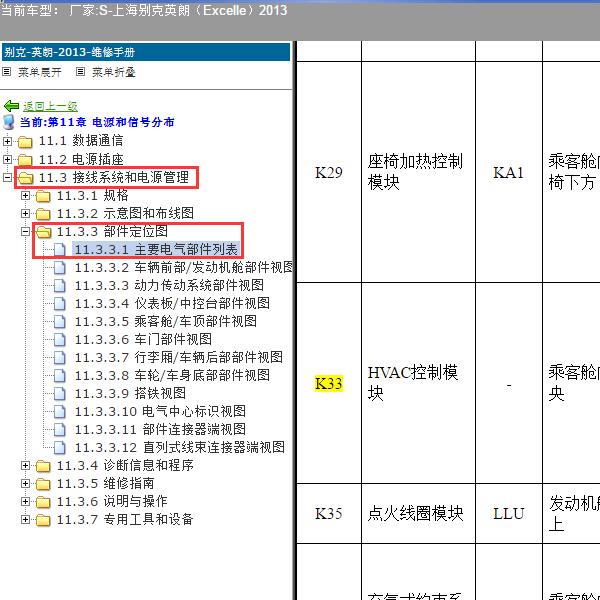Open 11.3.3.8 车轮/车身底部部件视图
The width and height of the screenshot is (600, 600).
pos(172,375)
